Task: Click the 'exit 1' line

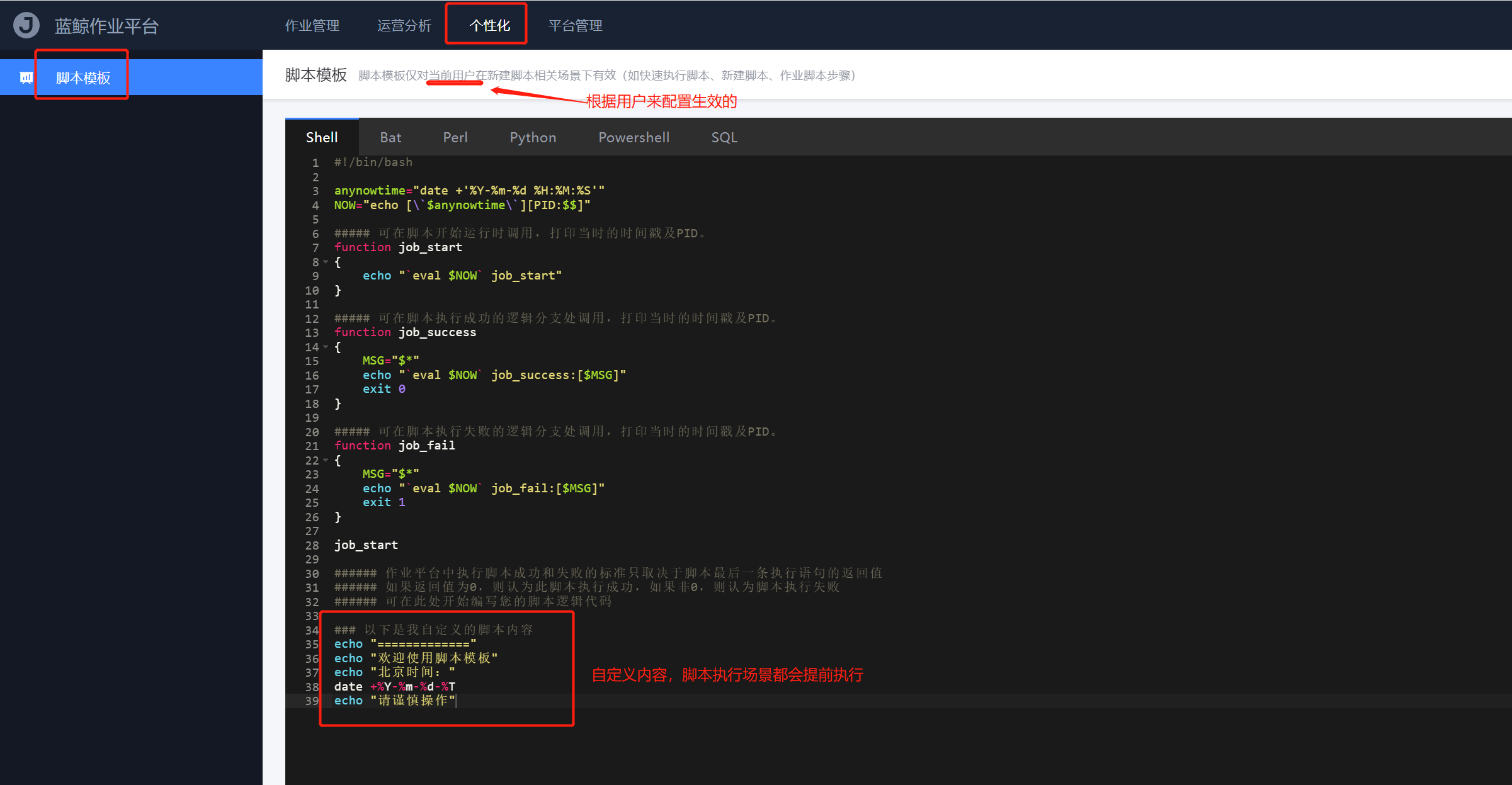Action: coord(384,502)
